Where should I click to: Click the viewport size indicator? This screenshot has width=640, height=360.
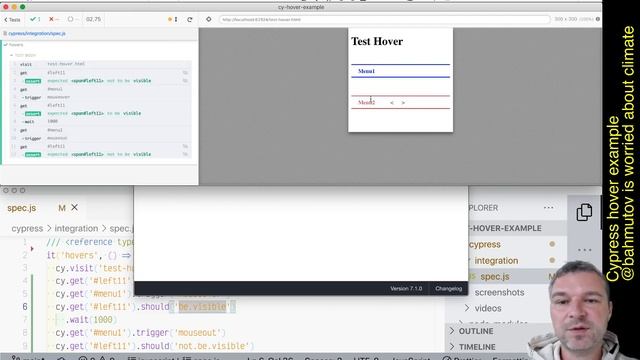coord(574,19)
